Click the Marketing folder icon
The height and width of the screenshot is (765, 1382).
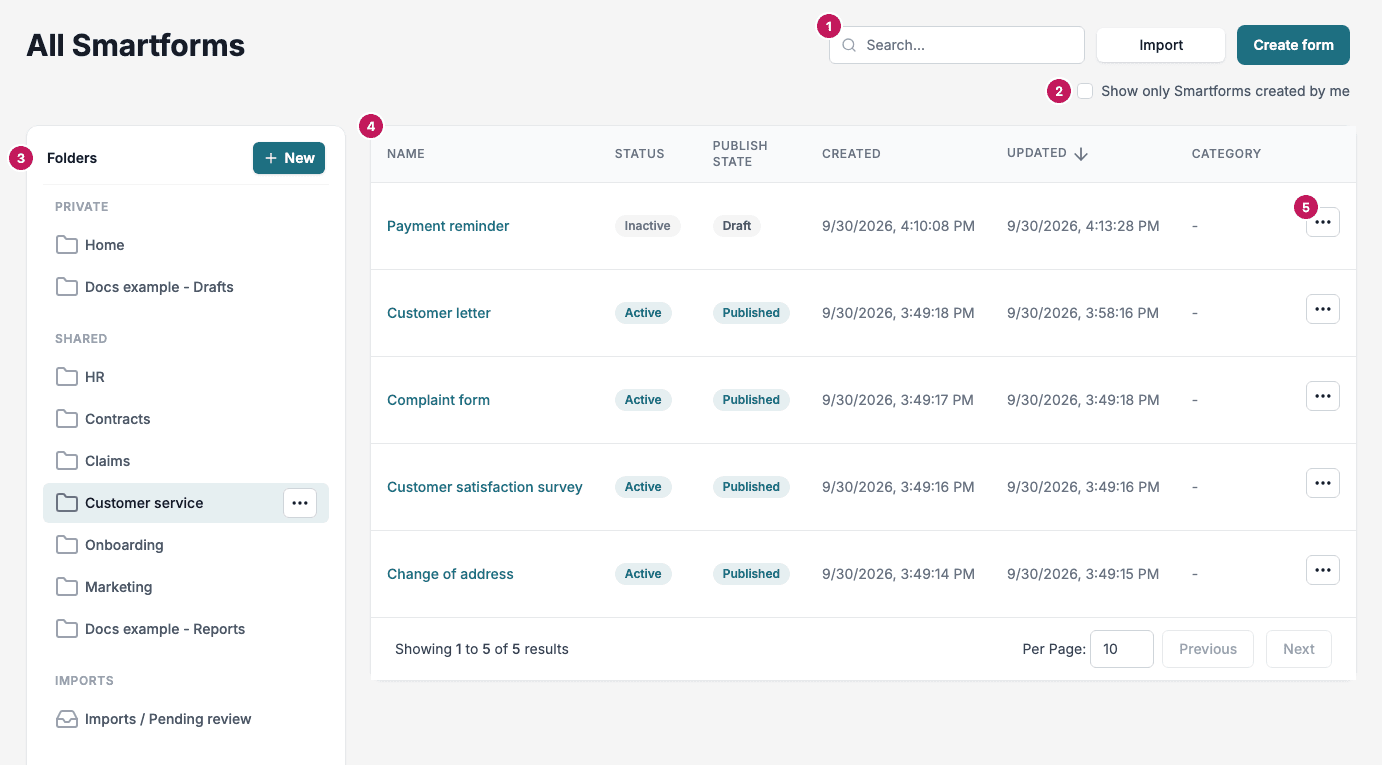click(x=67, y=587)
